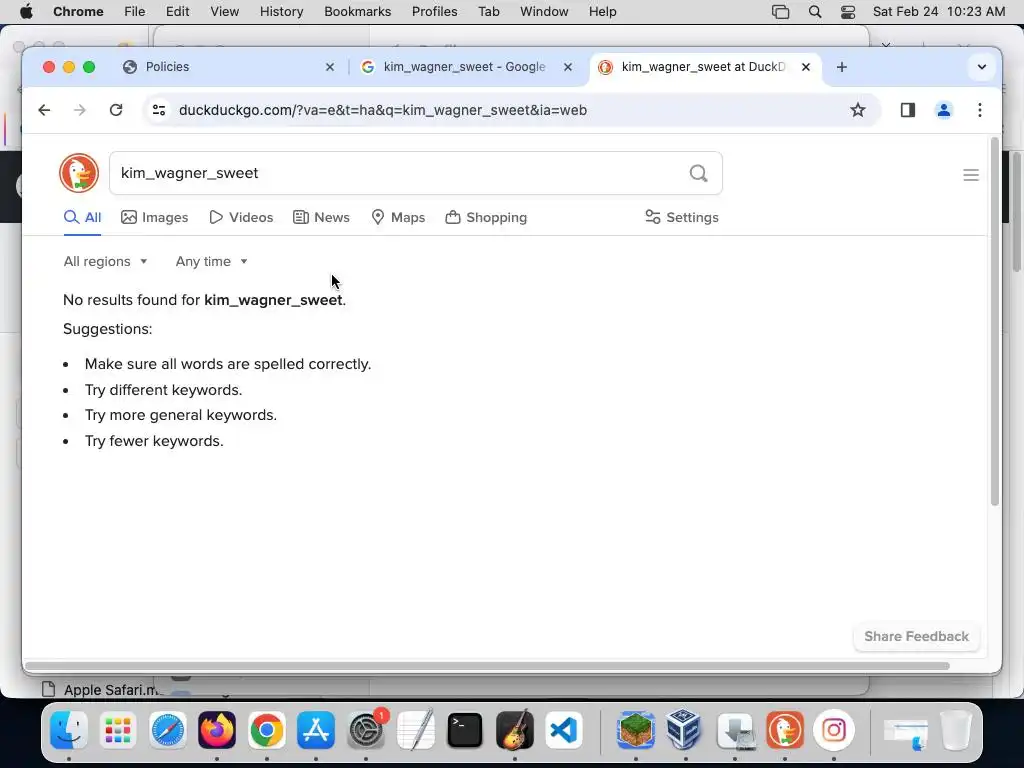The width and height of the screenshot is (1024, 768).
Task: Open the Profiles menu
Action: click(434, 12)
